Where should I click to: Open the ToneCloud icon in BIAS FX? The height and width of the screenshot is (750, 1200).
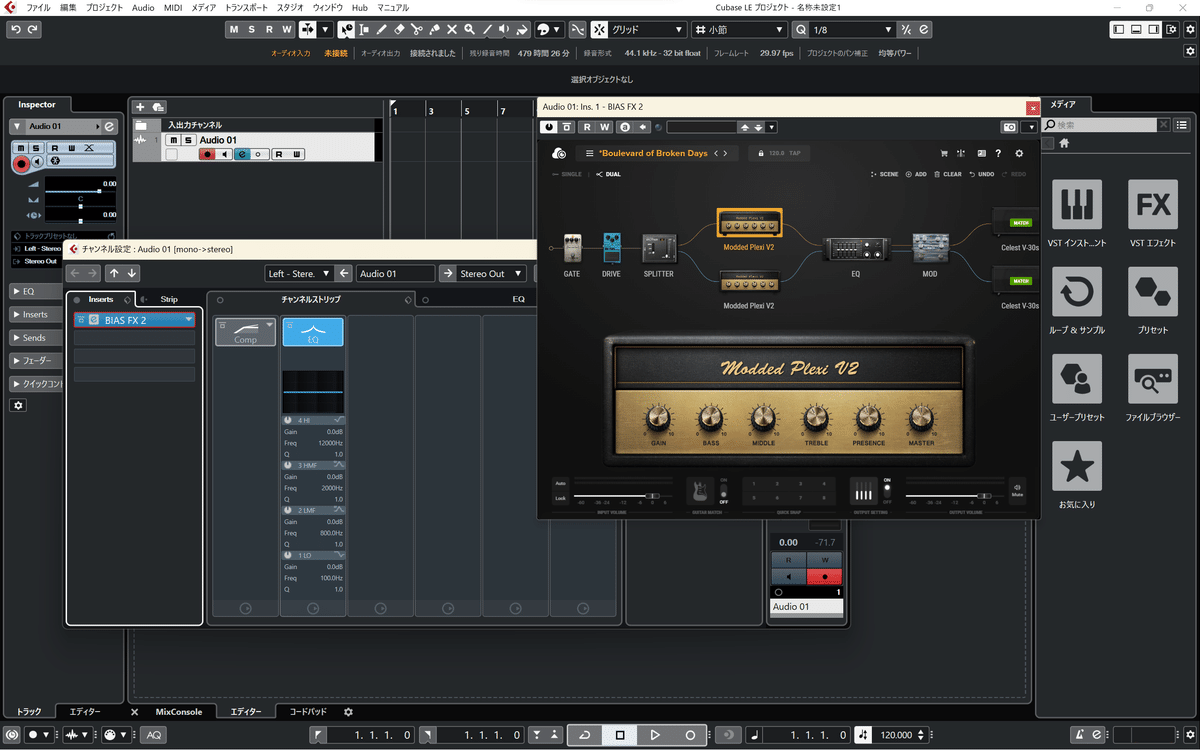[x=559, y=153]
